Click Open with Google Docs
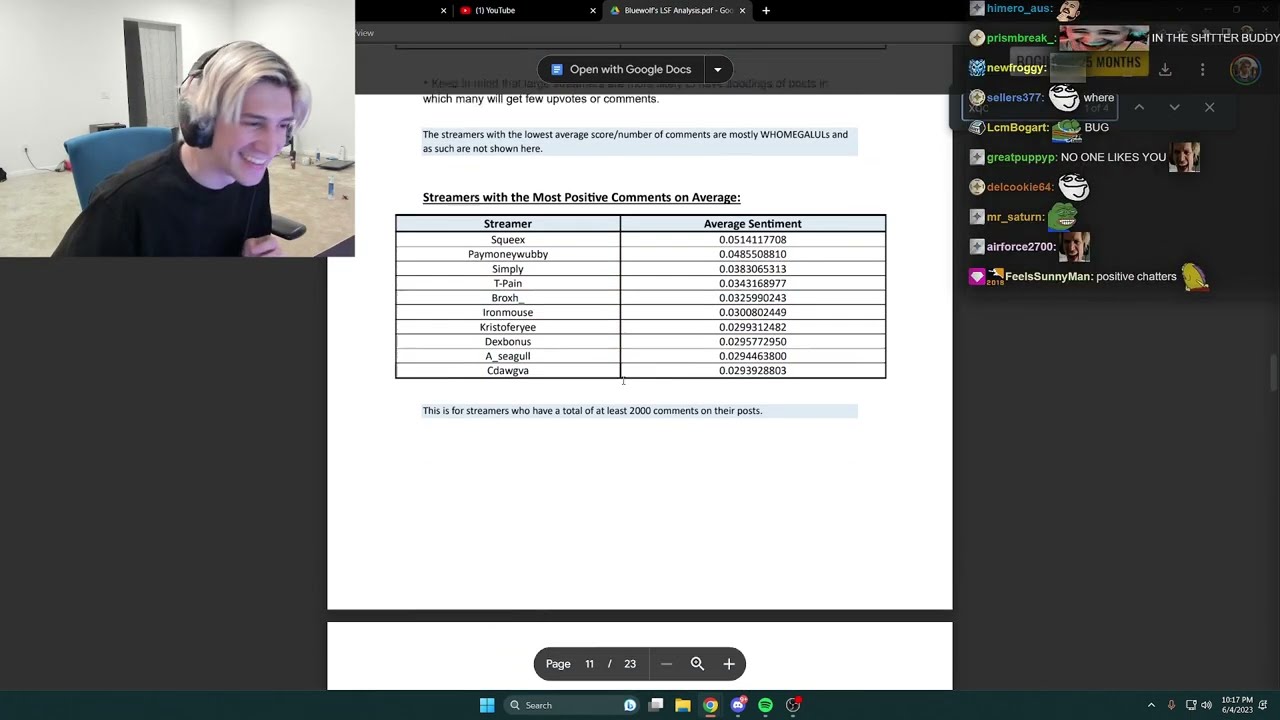Image resolution: width=1280 pixels, height=720 pixels. tap(620, 69)
